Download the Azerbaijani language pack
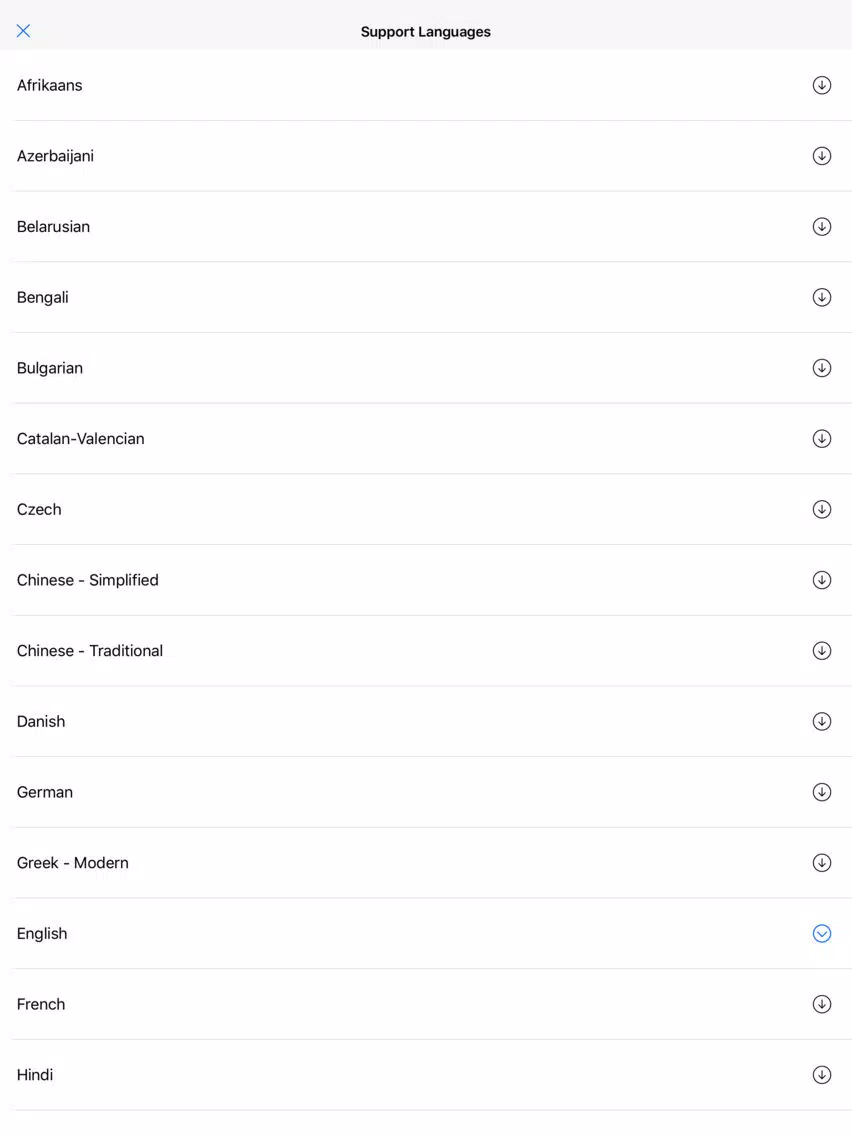The width and height of the screenshot is (852, 1136). point(822,156)
